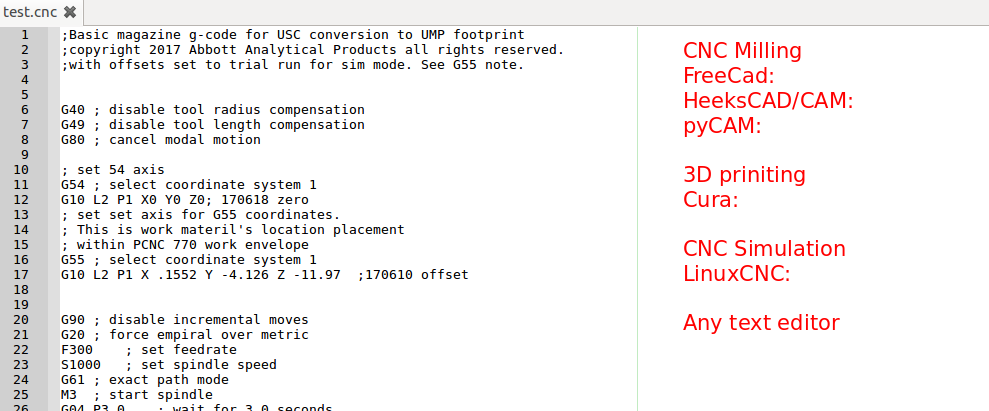Viewport: 989px width, 411px height.
Task: Click line number 17 in gutter
Action: [x=21, y=275]
